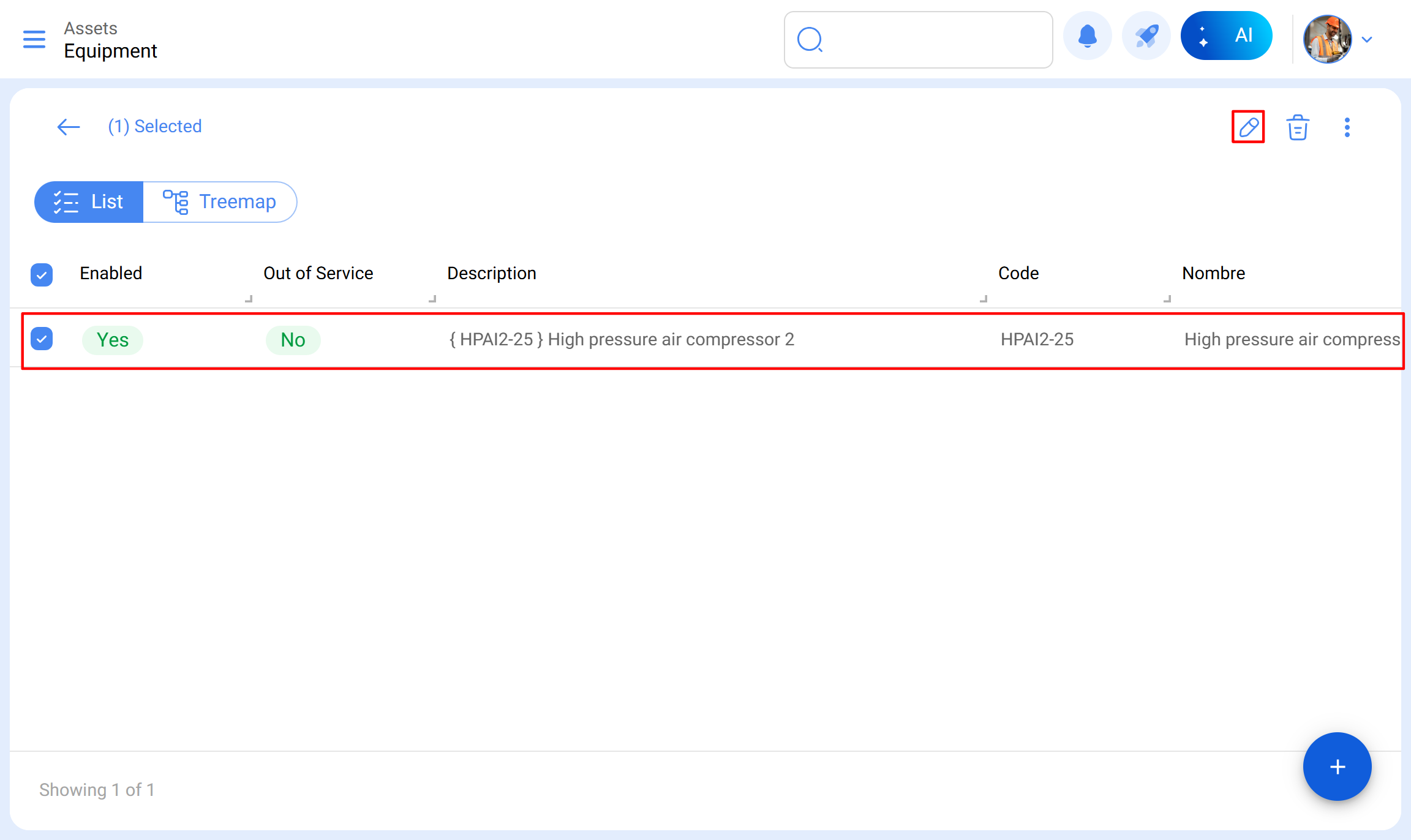
Task: Click the notifications bell icon
Action: coord(1087,36)
